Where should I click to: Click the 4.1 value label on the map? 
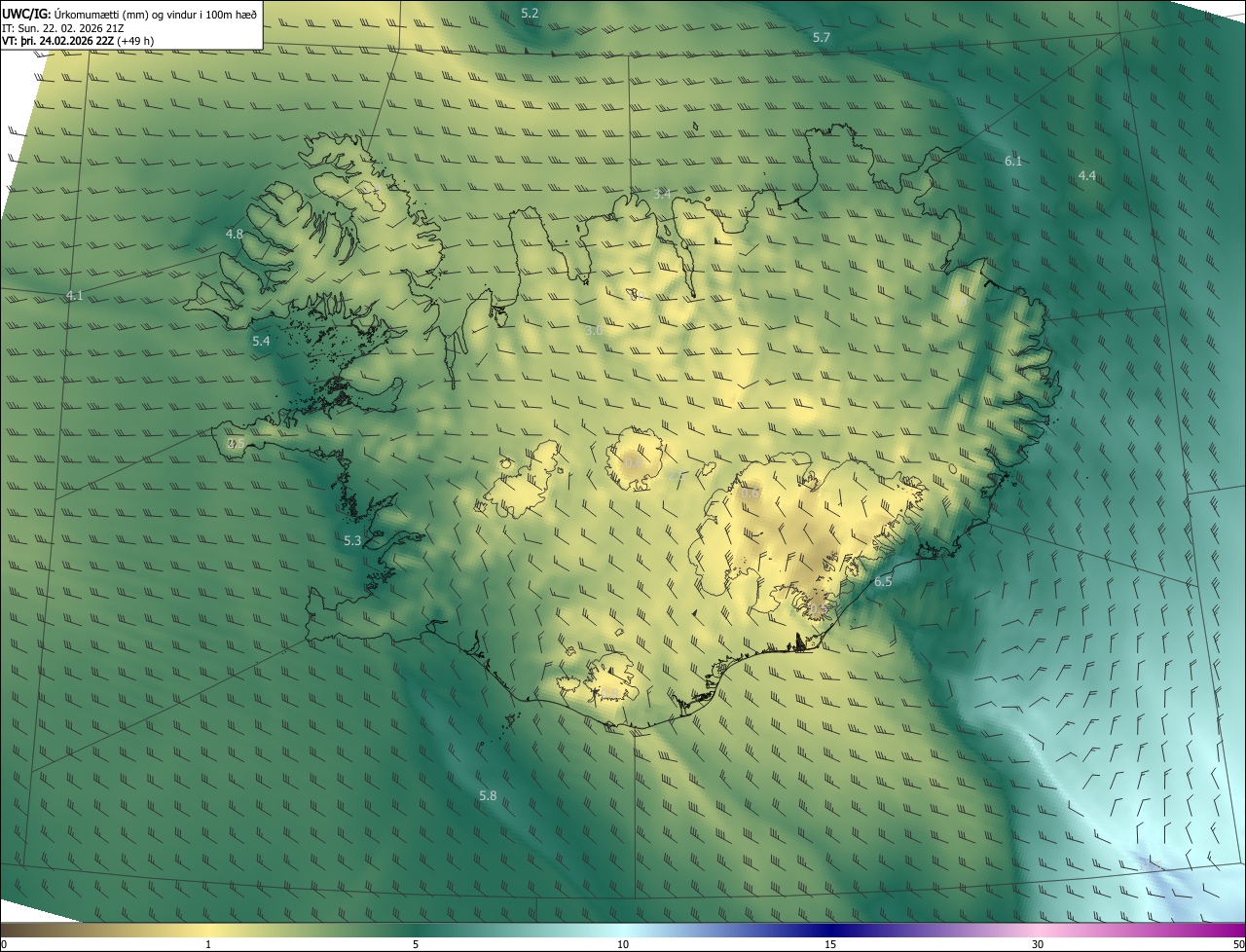tap(75, 295)
